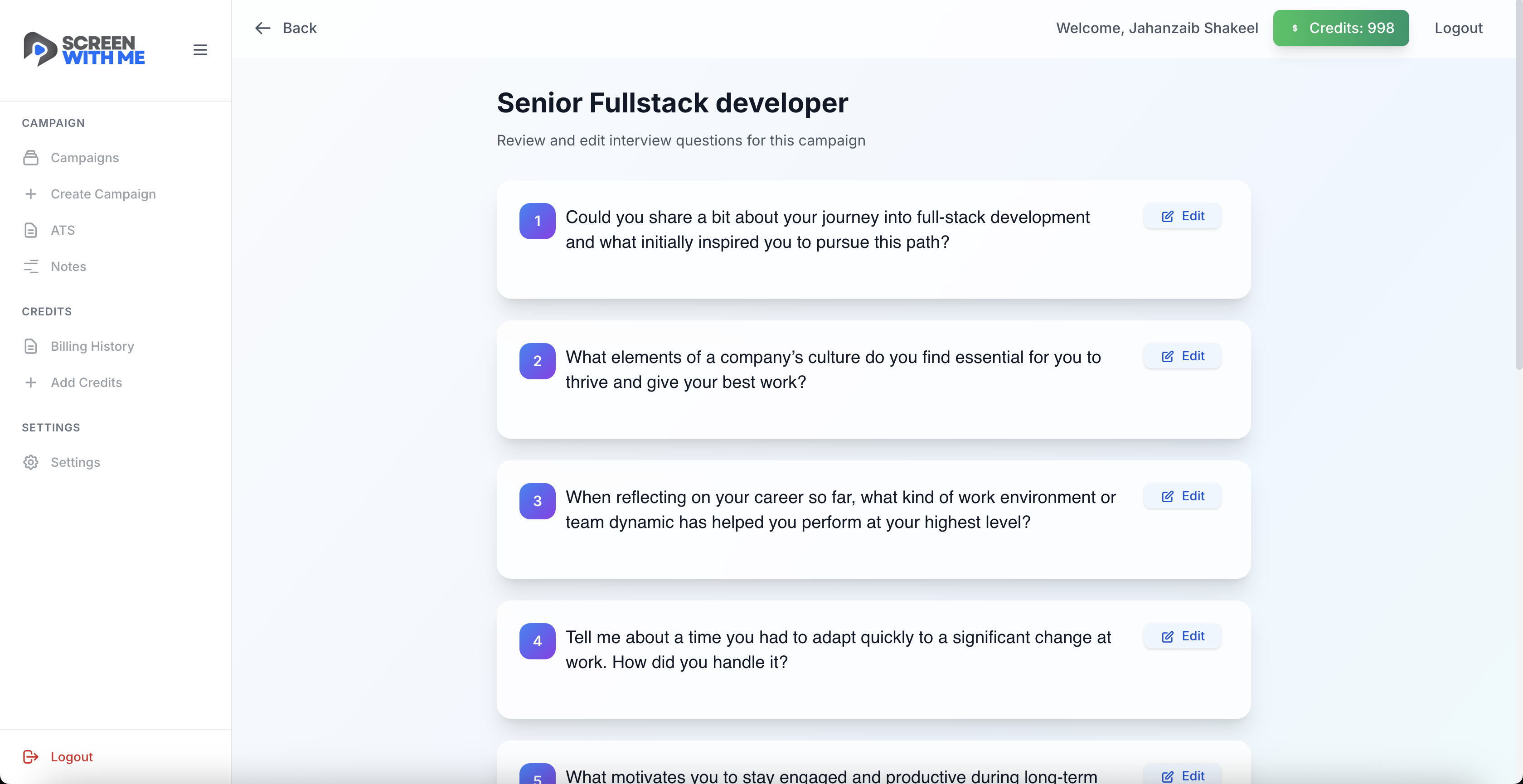Click the hamburger menu icon
The image size is (1523, 784).
point(199,50)
